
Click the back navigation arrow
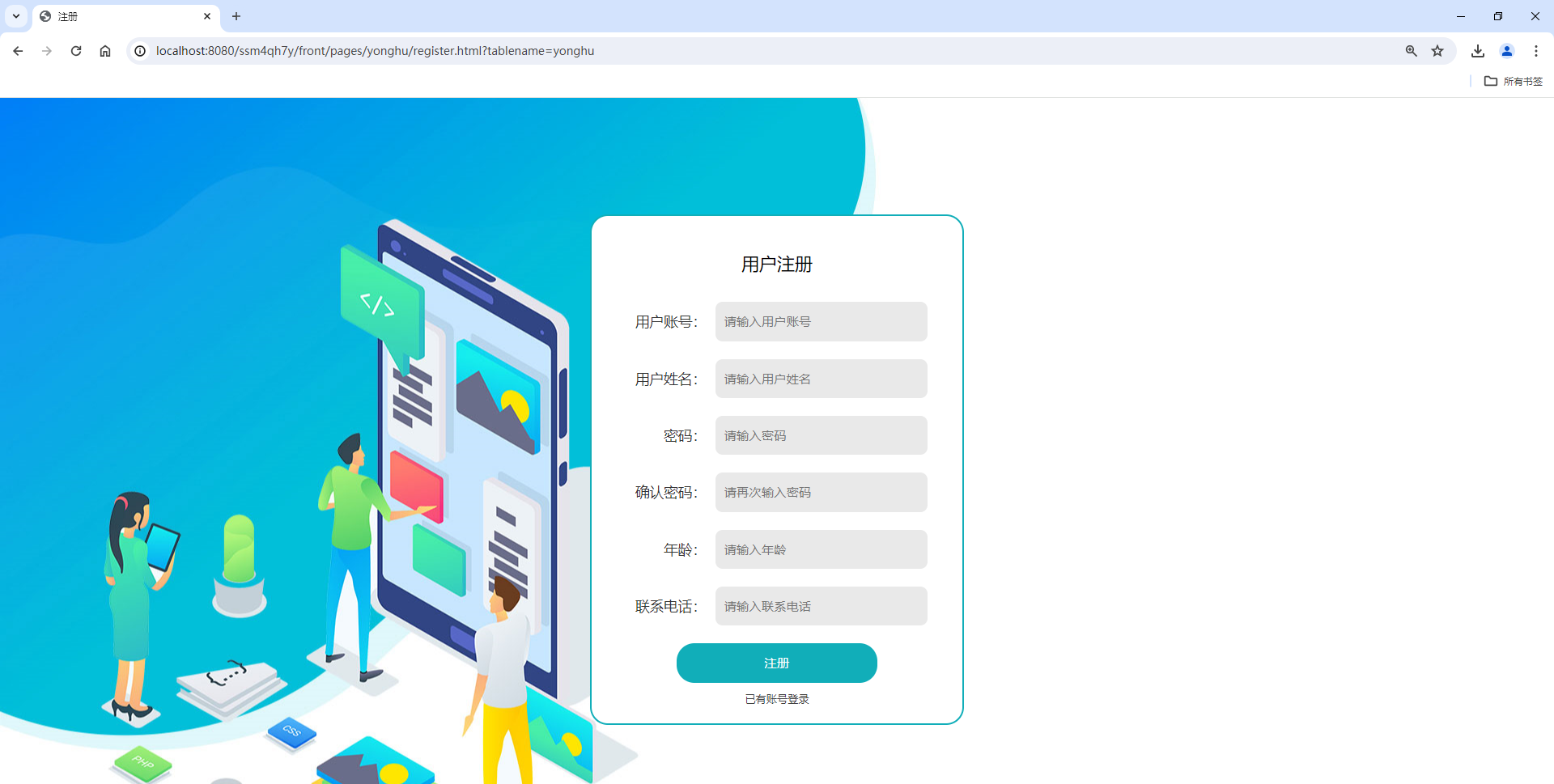coord(18,50)
